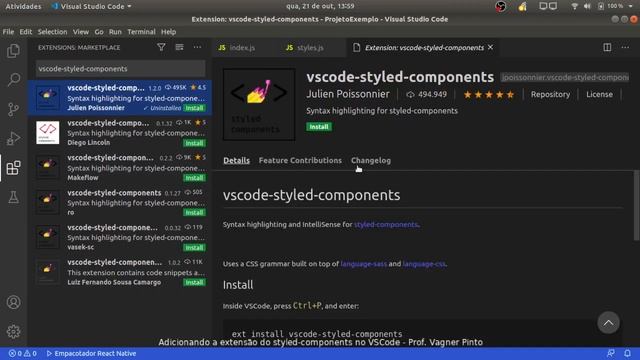Close the Extension vscode-styled-components tab
The height and width of the screenshot is (360, 640).
point(491,47)
